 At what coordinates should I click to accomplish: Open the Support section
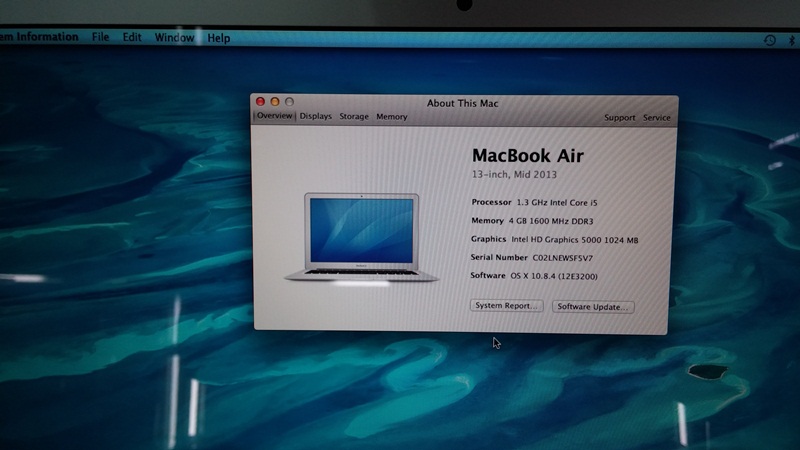pos(619,118)
